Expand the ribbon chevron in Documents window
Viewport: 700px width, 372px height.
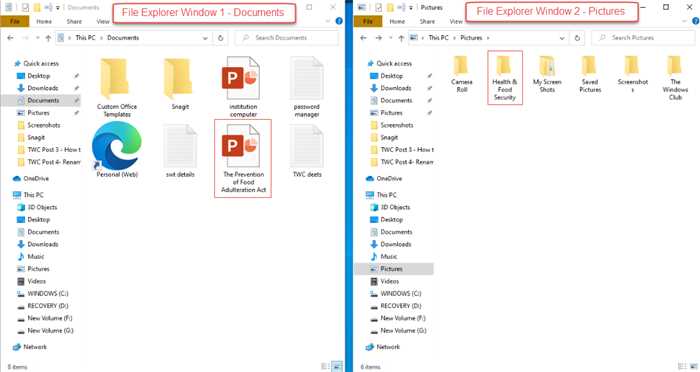328,21
